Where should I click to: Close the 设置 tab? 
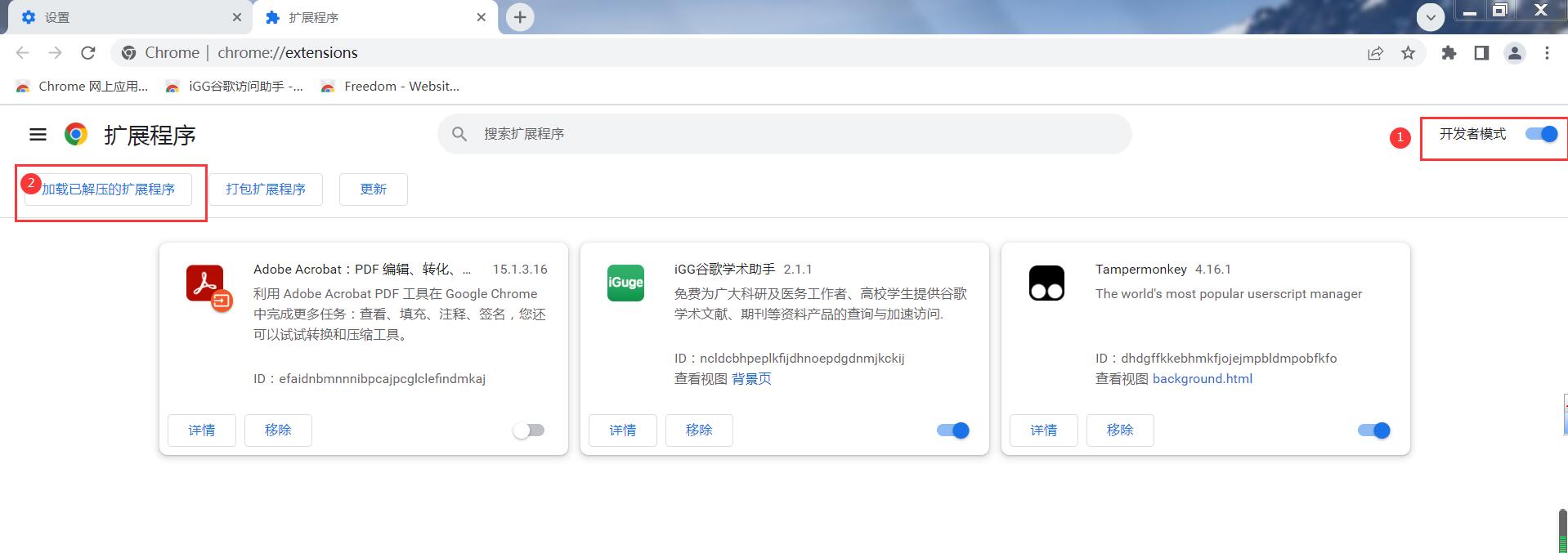237,17
